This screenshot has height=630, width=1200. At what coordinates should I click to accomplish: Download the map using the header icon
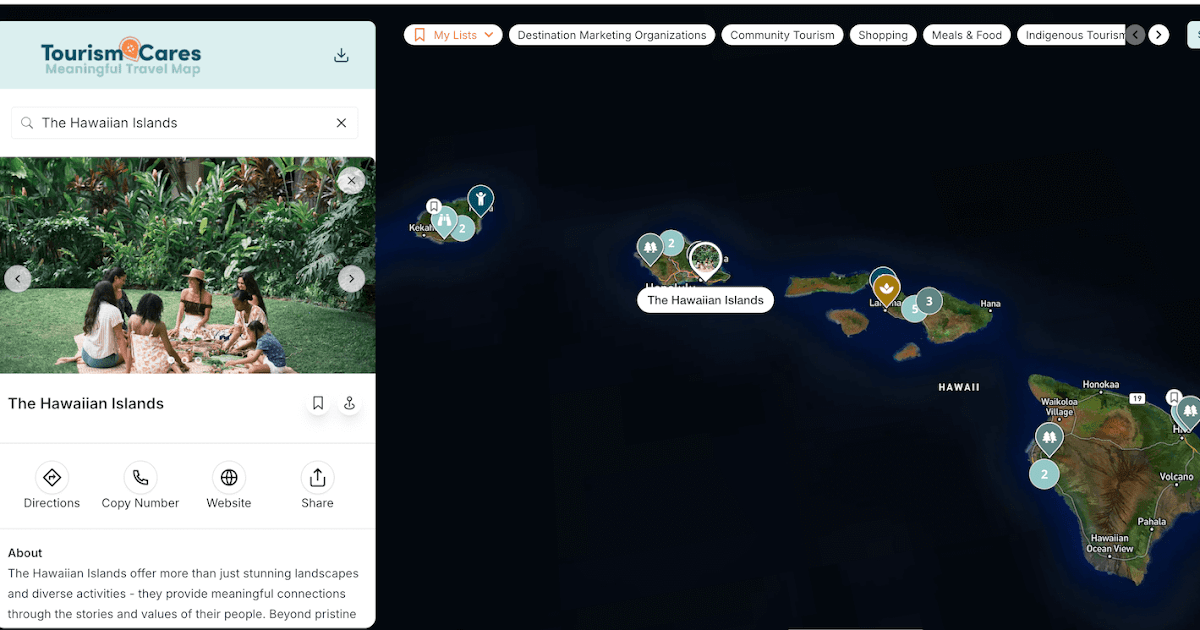point(341,55)
